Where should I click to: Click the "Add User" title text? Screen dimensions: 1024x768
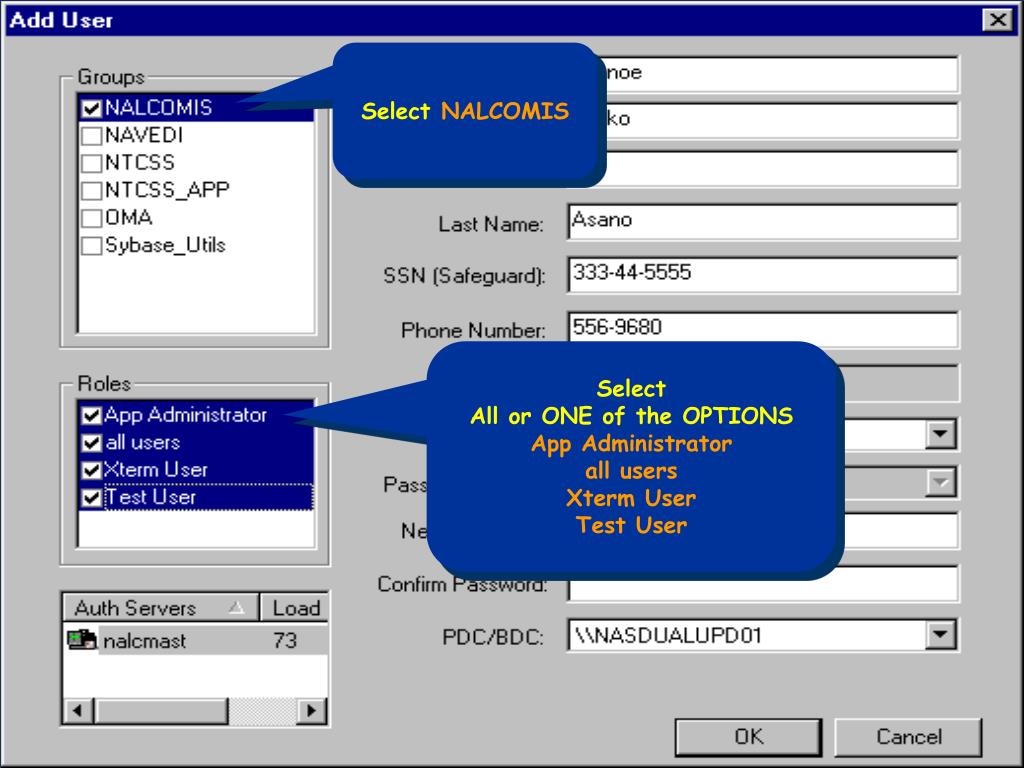coord(61,20)
